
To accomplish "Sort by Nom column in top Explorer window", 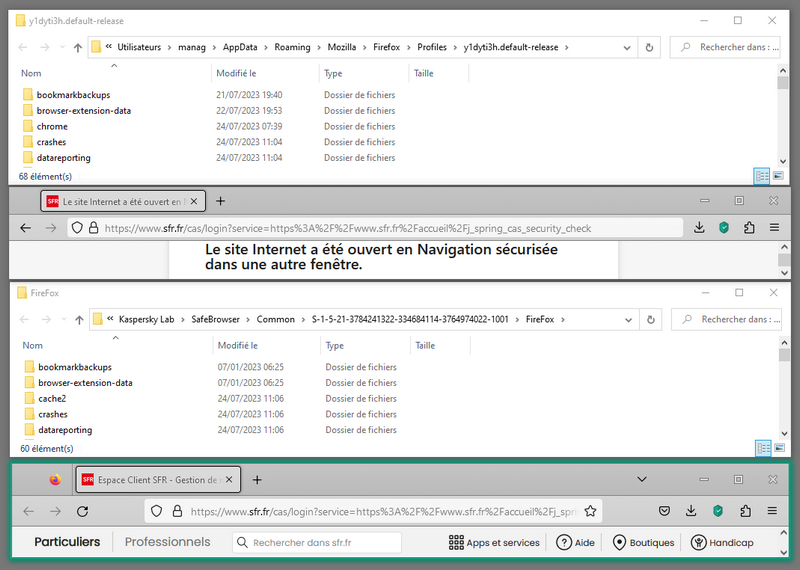I will [x=31, y=73].
